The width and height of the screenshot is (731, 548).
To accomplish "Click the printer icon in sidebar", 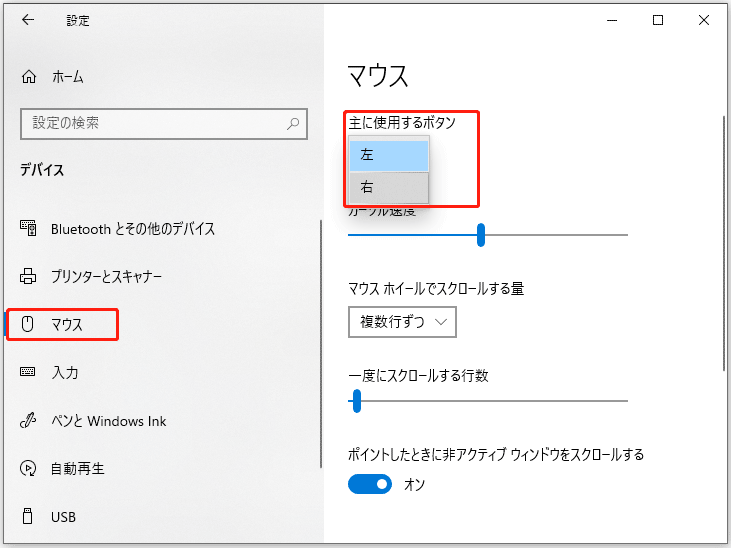I will pos(28,276).
